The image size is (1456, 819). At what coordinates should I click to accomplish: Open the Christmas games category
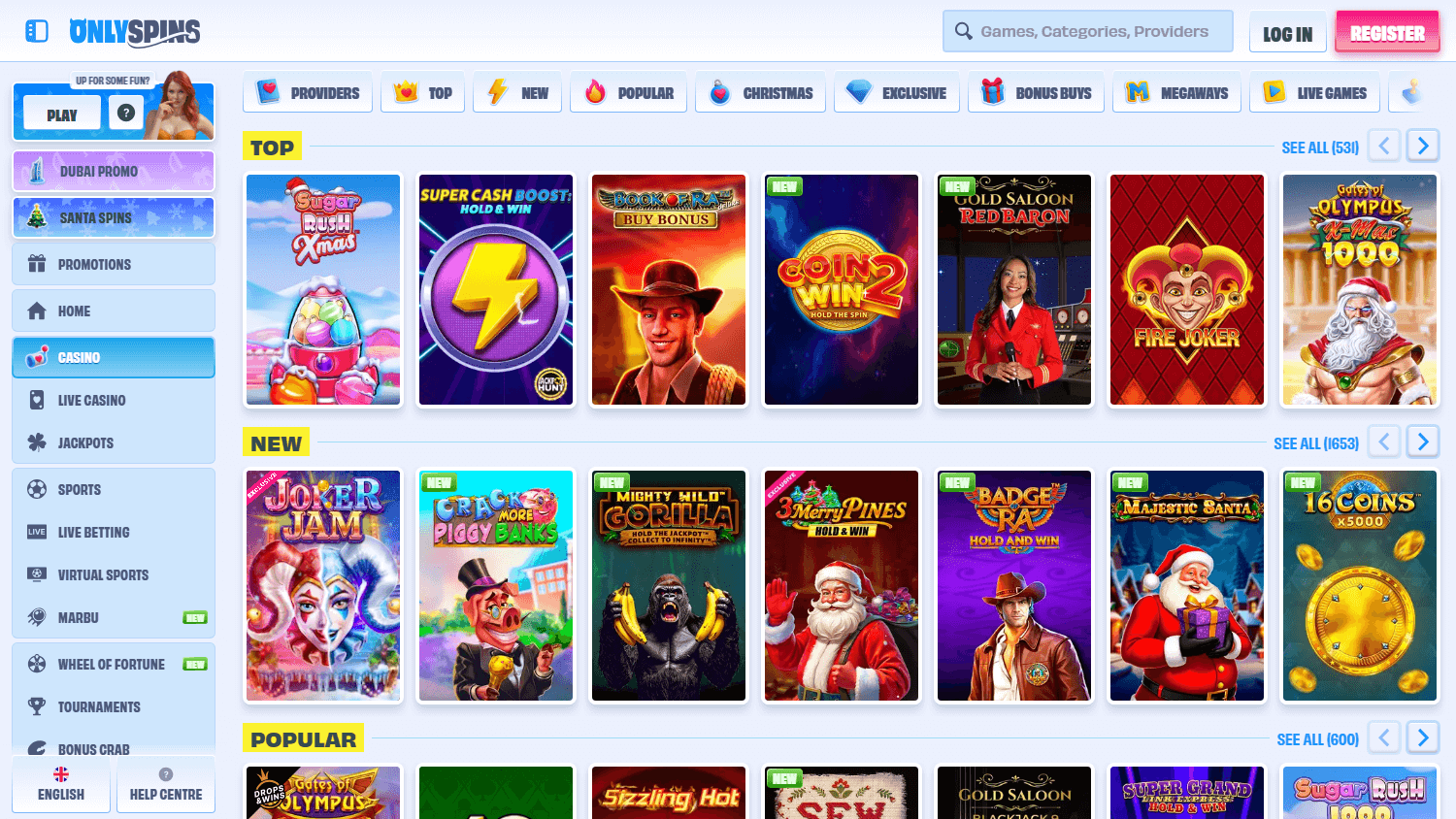pos(760,91)
